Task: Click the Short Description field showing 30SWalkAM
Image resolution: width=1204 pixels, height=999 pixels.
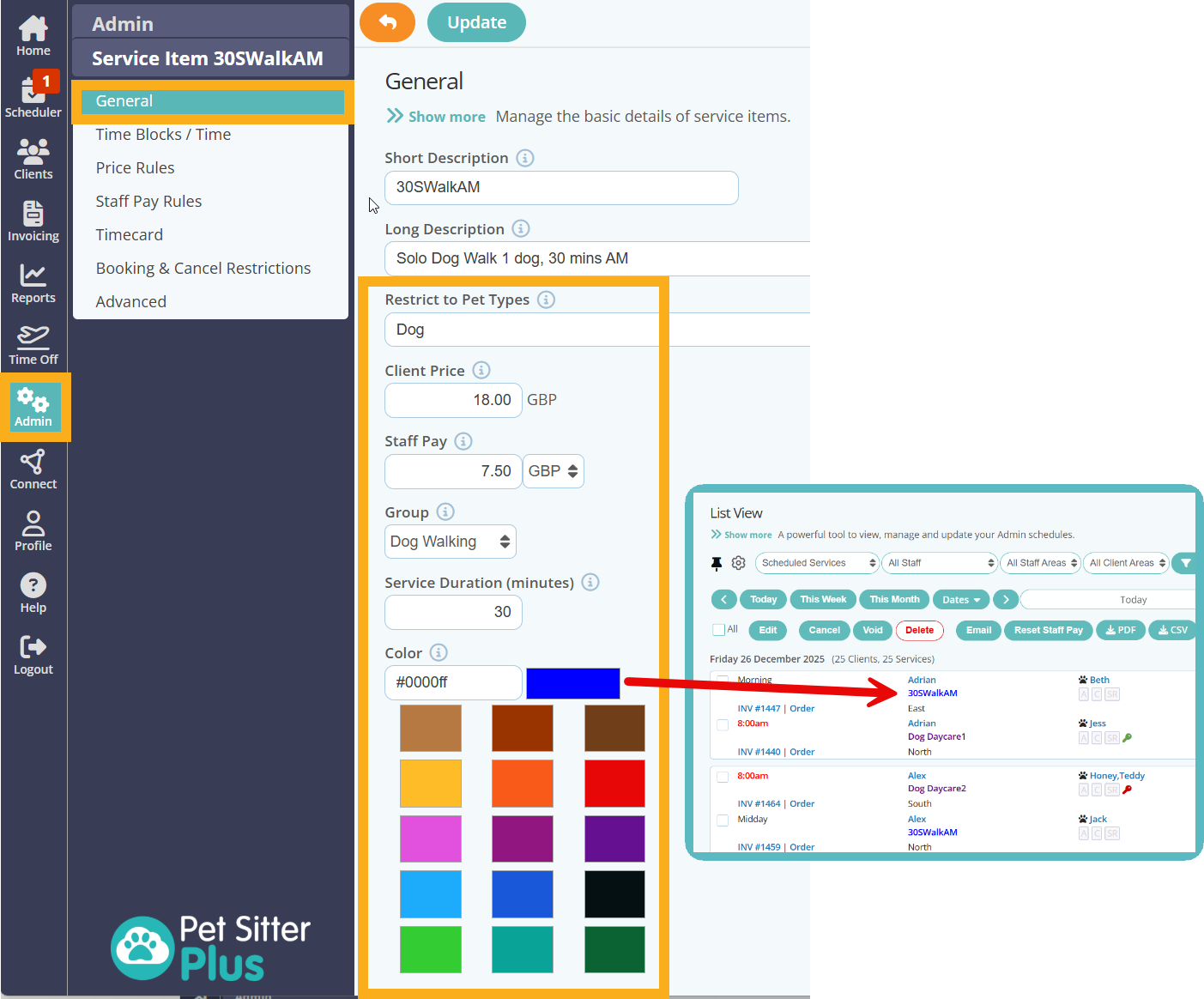Action: click(561, 188)
